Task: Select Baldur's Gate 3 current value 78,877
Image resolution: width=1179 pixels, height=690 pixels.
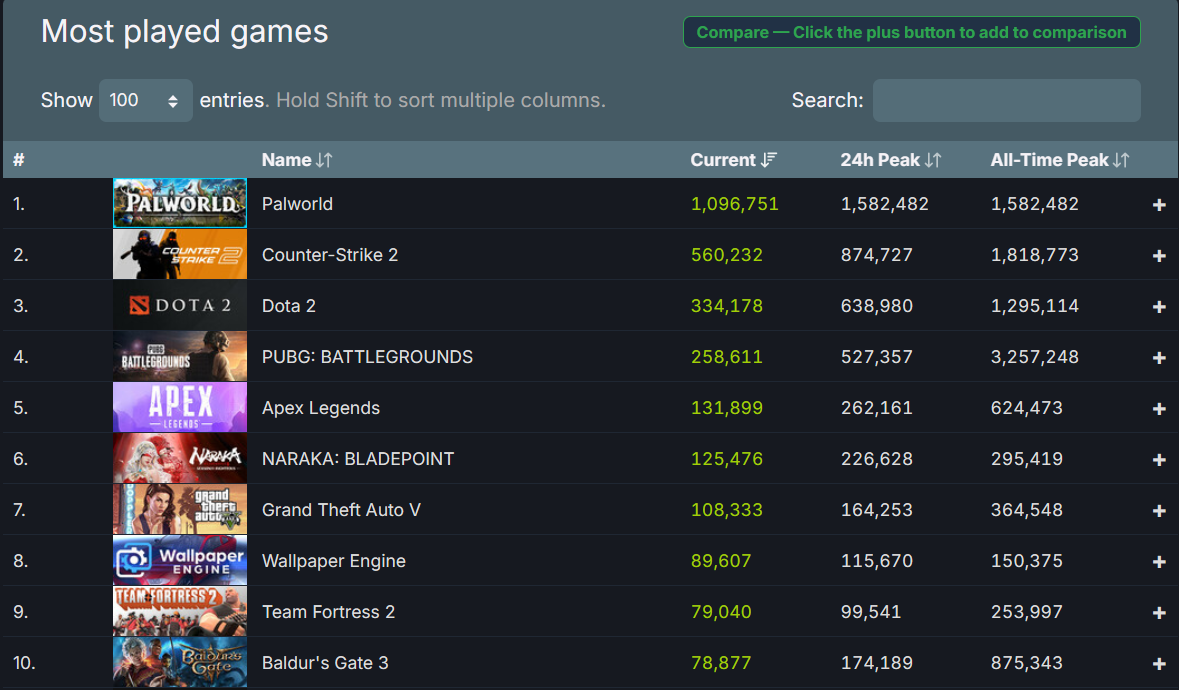Action: click(x=721, y=663)
